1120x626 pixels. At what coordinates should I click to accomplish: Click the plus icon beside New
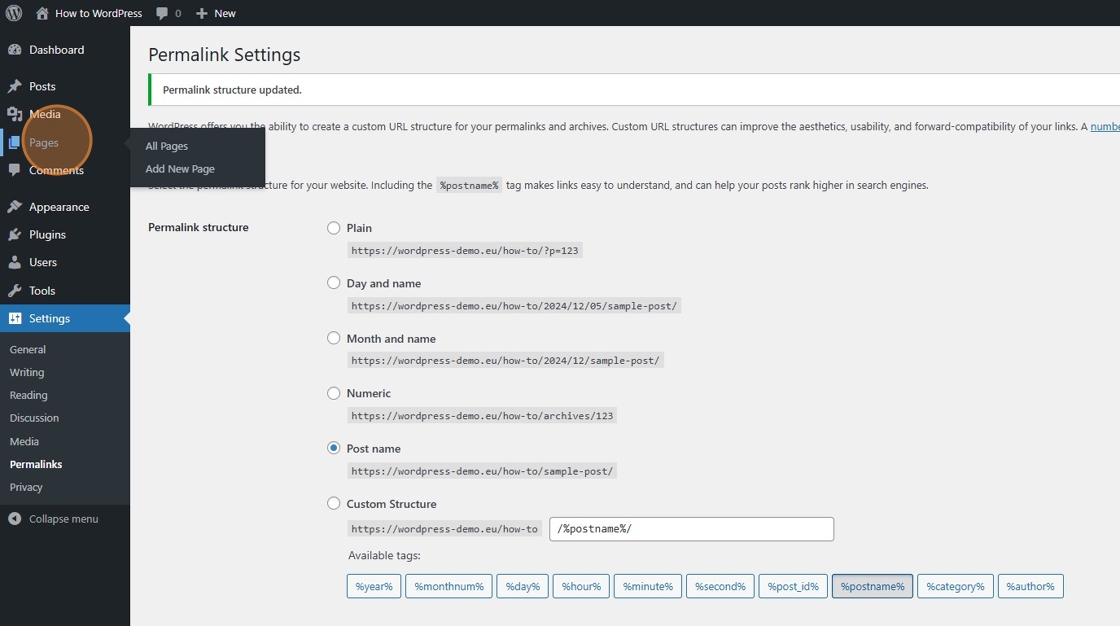[x=201, y=13]
